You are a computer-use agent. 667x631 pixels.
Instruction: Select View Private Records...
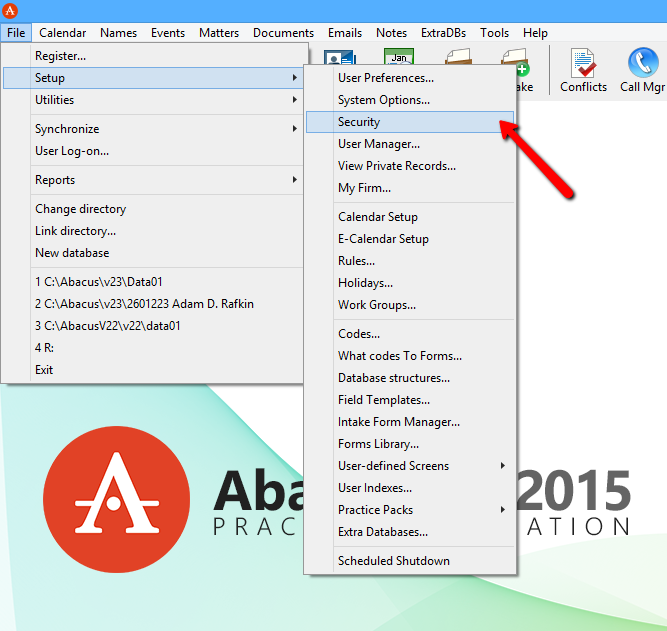[x=410, y=166]
